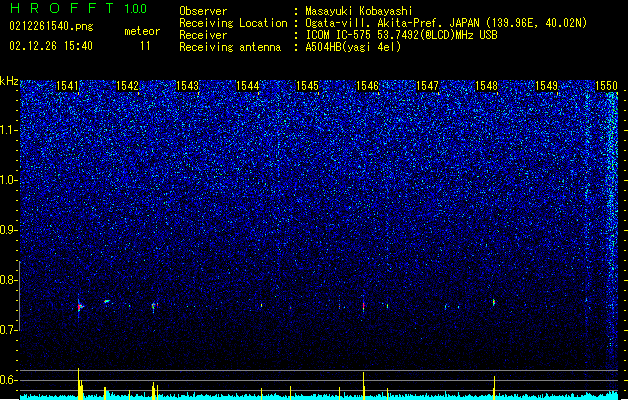
Task: Click the 1549 time marker
Action: click(x=546, y=86)
